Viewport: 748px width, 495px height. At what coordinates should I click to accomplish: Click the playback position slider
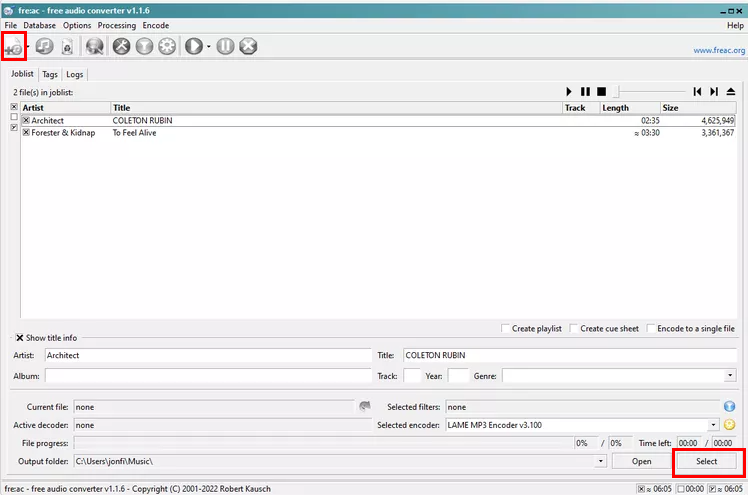point(650,92)
